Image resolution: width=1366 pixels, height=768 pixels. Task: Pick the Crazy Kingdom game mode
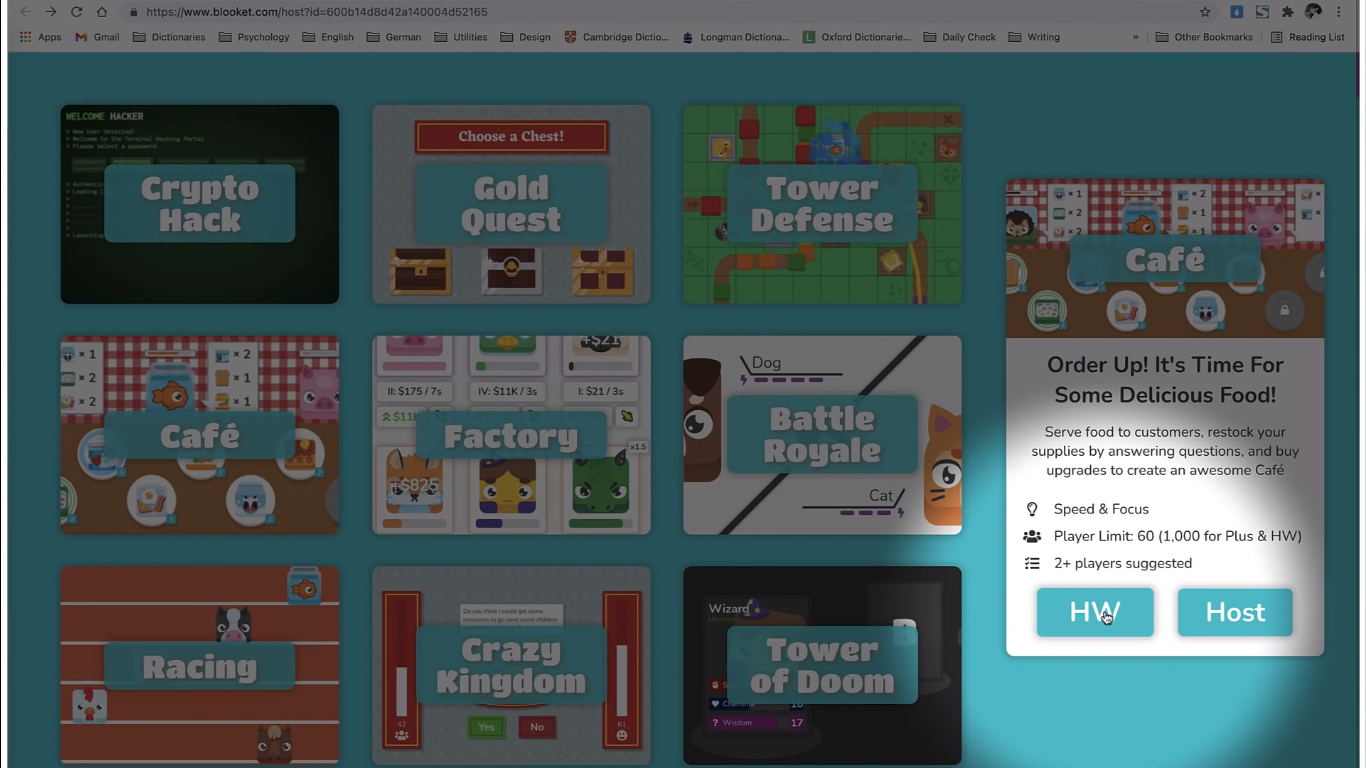[511, 666]
